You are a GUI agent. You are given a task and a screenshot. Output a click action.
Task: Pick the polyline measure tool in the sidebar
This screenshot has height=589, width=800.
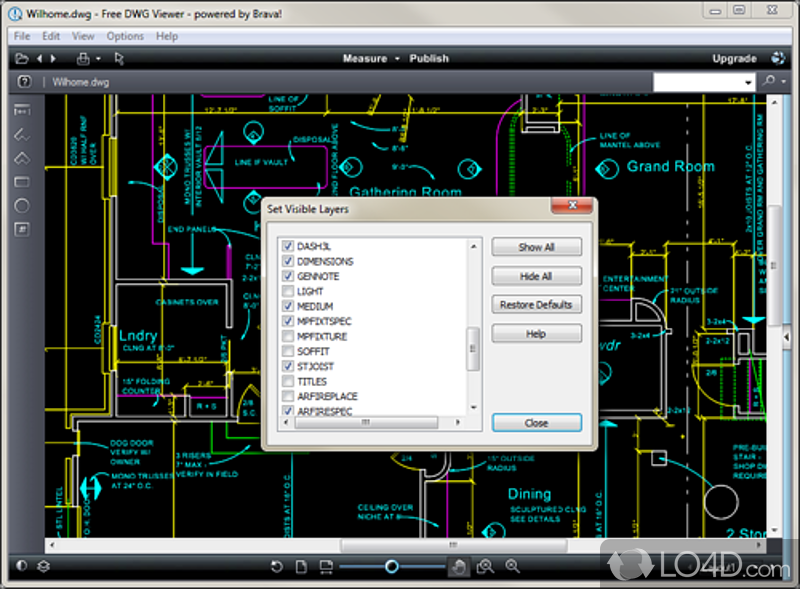(22, 134)
